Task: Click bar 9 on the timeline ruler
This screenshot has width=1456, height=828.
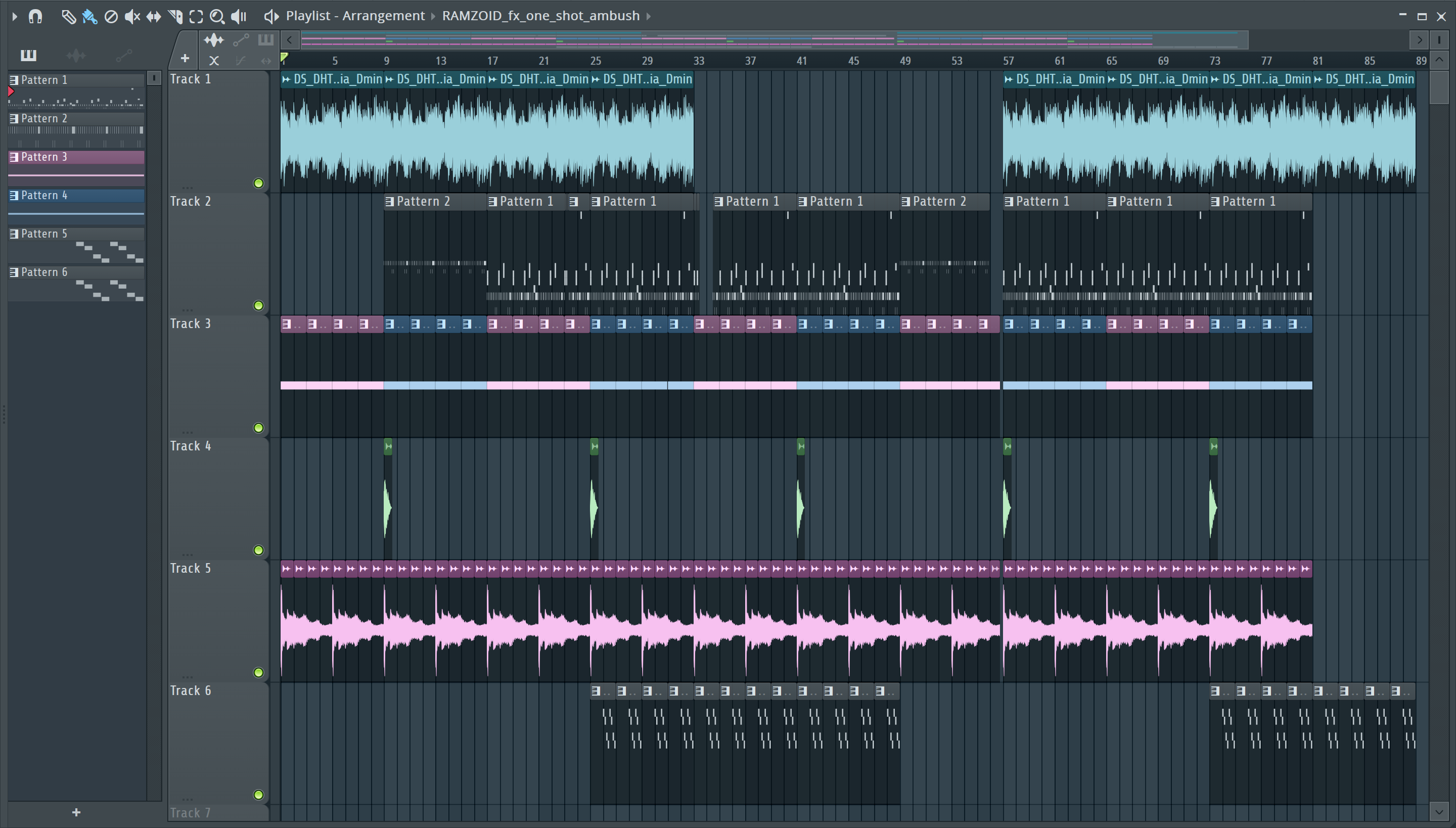Action: (387, 61)
